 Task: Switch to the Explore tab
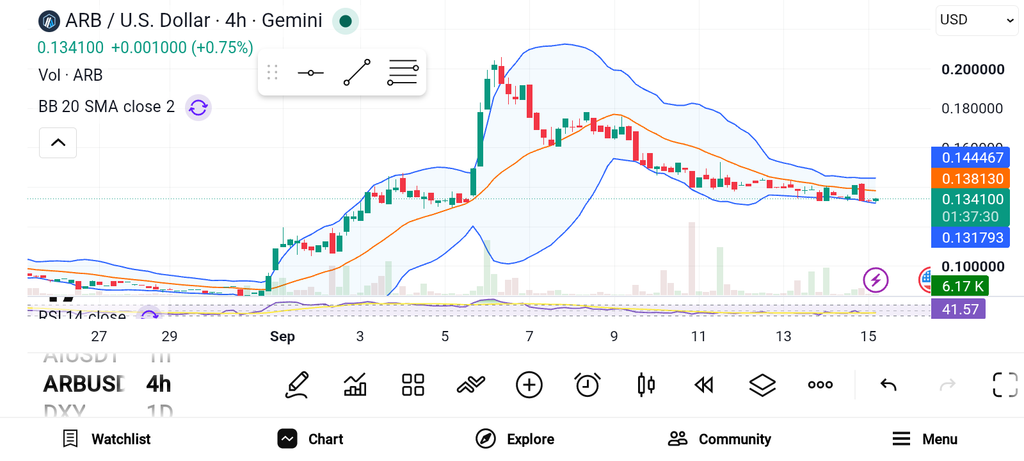coord(514,439)
